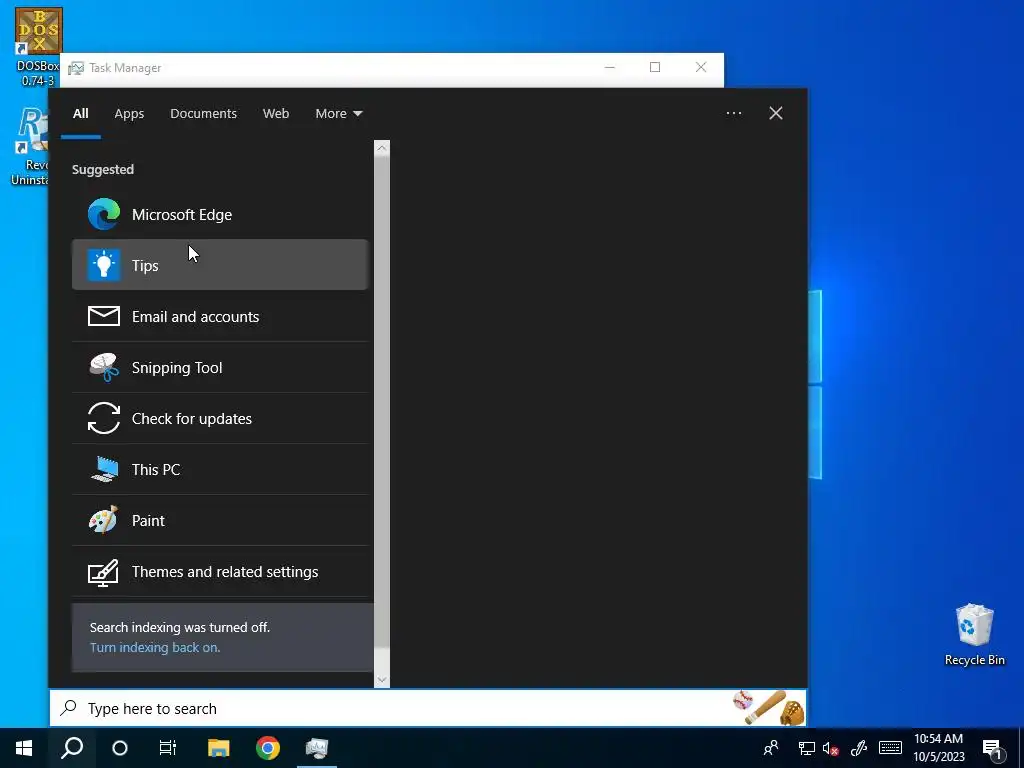1024x768 pixels.
Task: Open Task View on the taskbar
Action: click(168, 748)
